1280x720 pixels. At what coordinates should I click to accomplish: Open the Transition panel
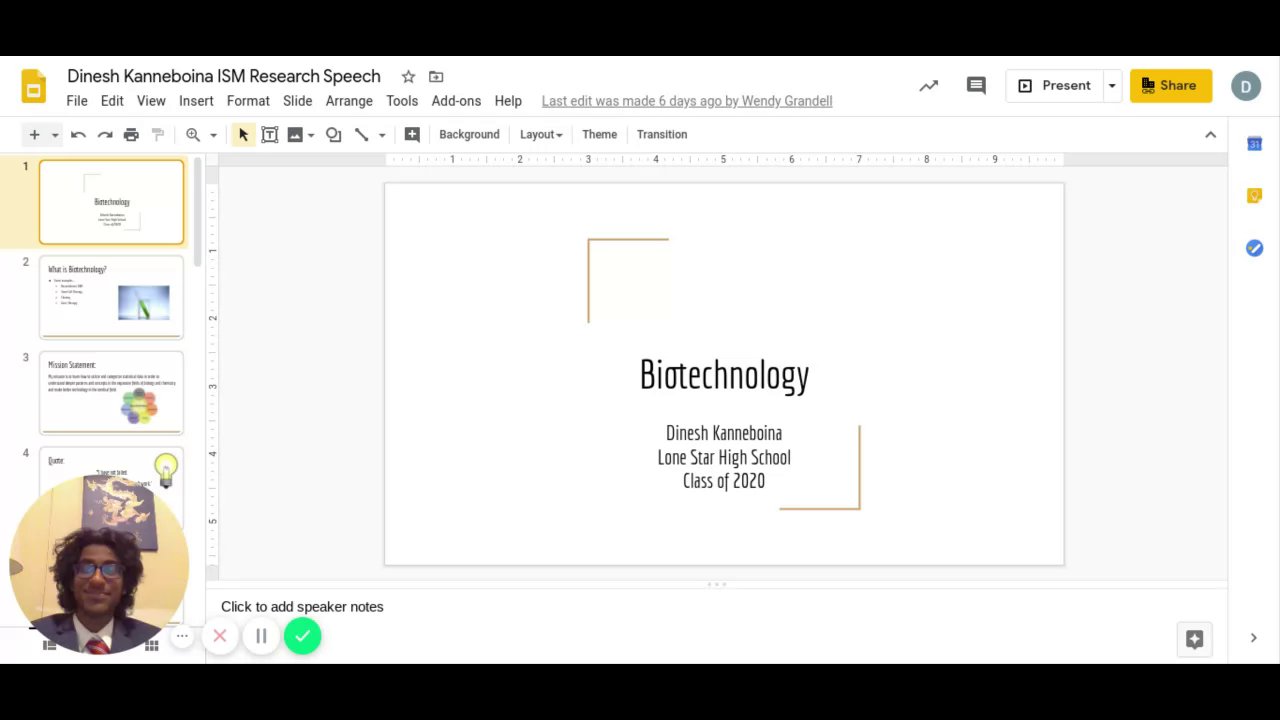662,134
